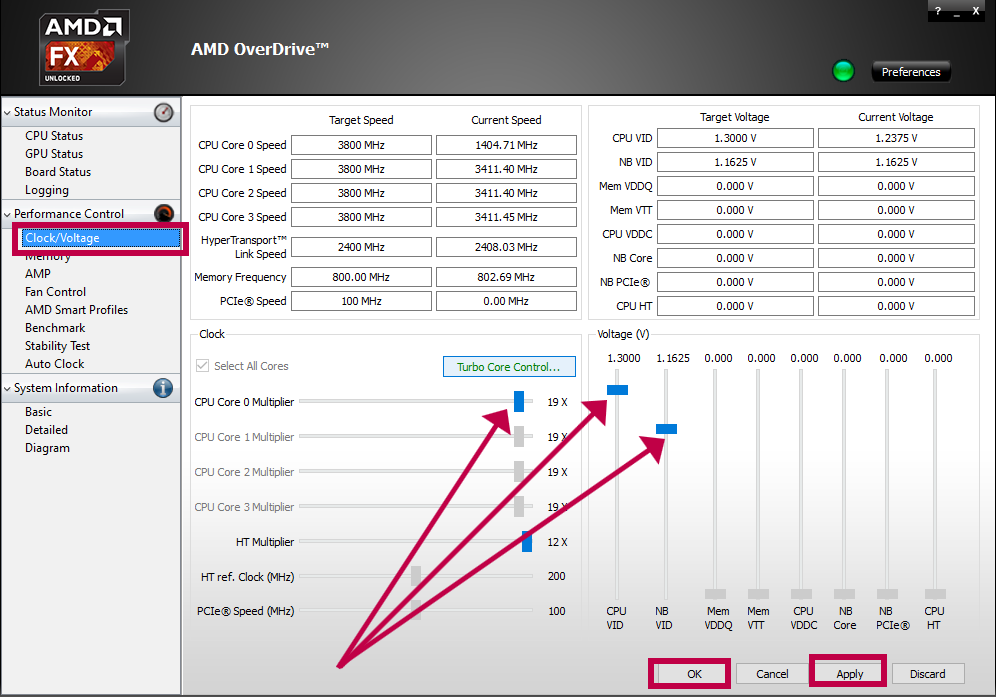Click the Performance Control speedometer icon
The image size is (996, 697).
coord(164,213)
